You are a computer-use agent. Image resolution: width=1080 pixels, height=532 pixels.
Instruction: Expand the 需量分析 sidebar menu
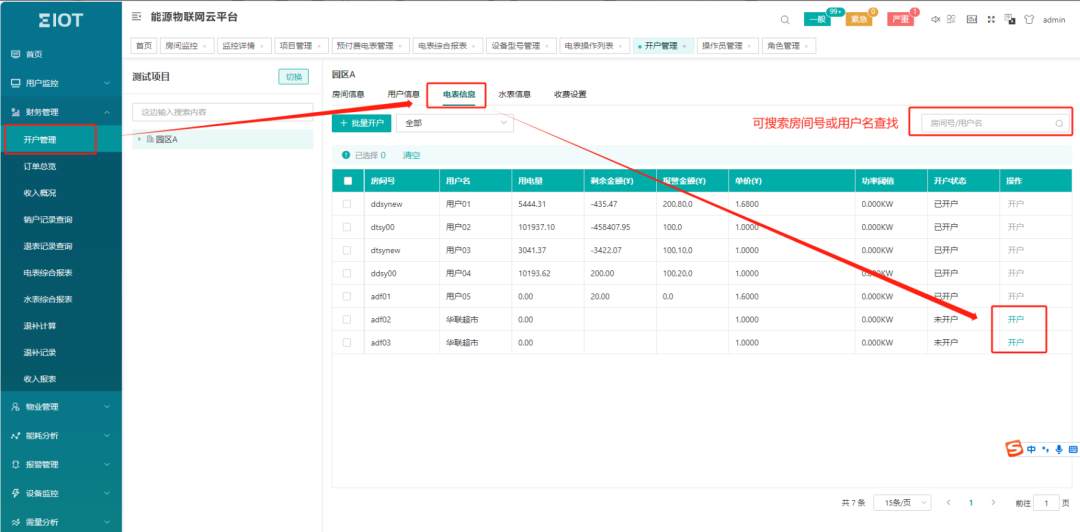pos(61,522)
